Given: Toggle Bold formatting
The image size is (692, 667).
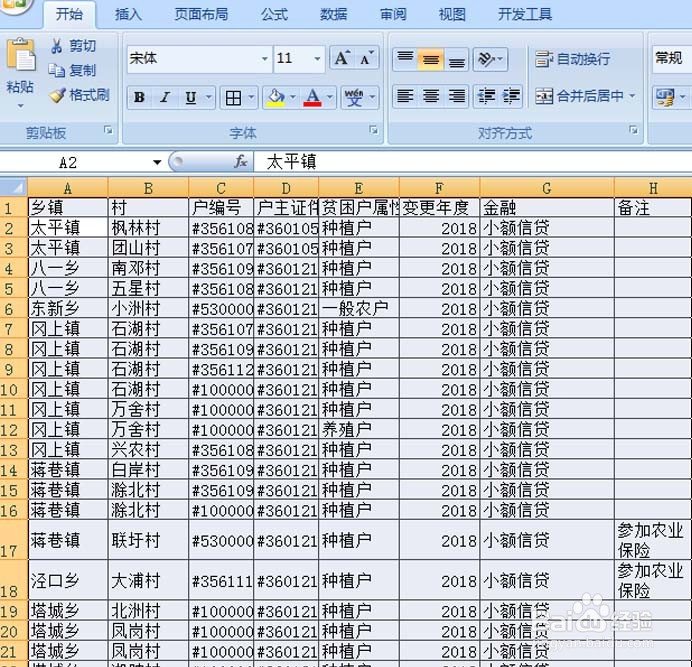Looking at the screenshot, I should (139, 97).
